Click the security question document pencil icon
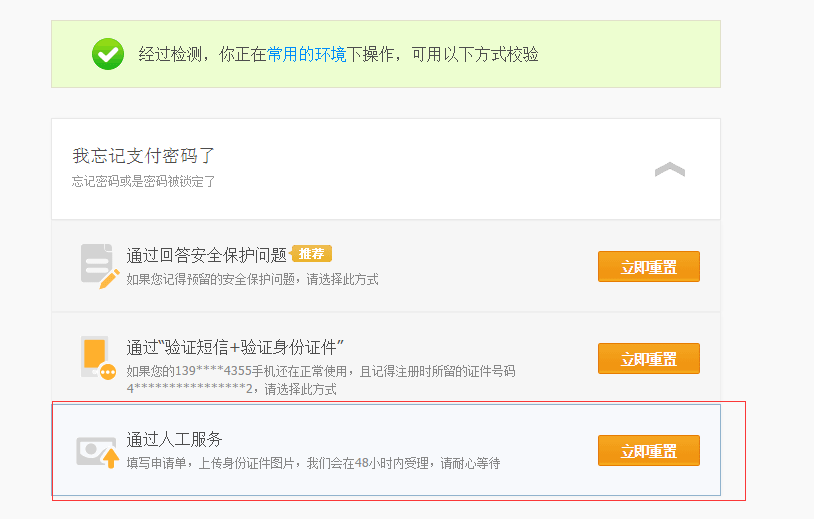This screenshot has width=814, height=519. [x=100, y=266]
